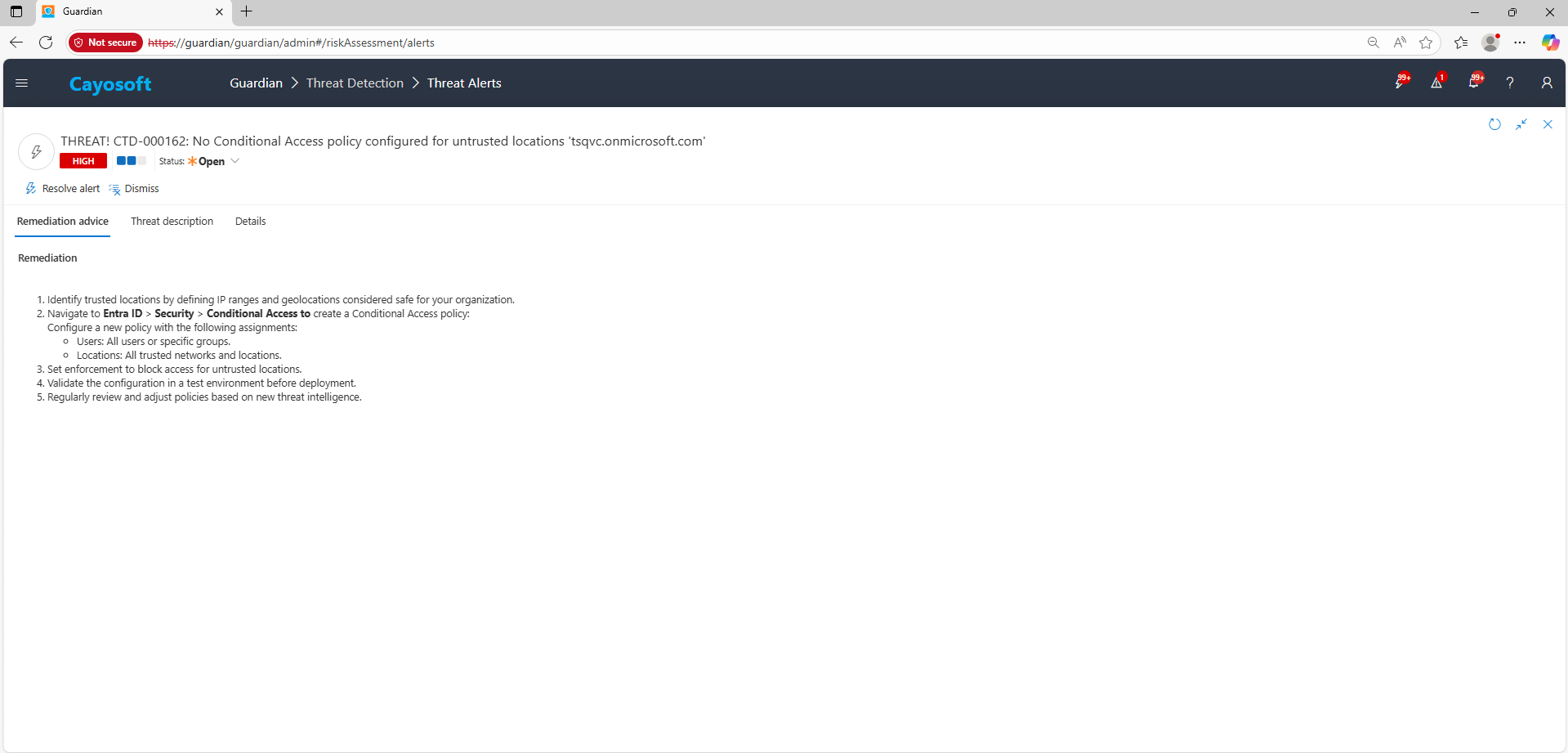Switch to the Threat description tab

[x=172, y=222]
